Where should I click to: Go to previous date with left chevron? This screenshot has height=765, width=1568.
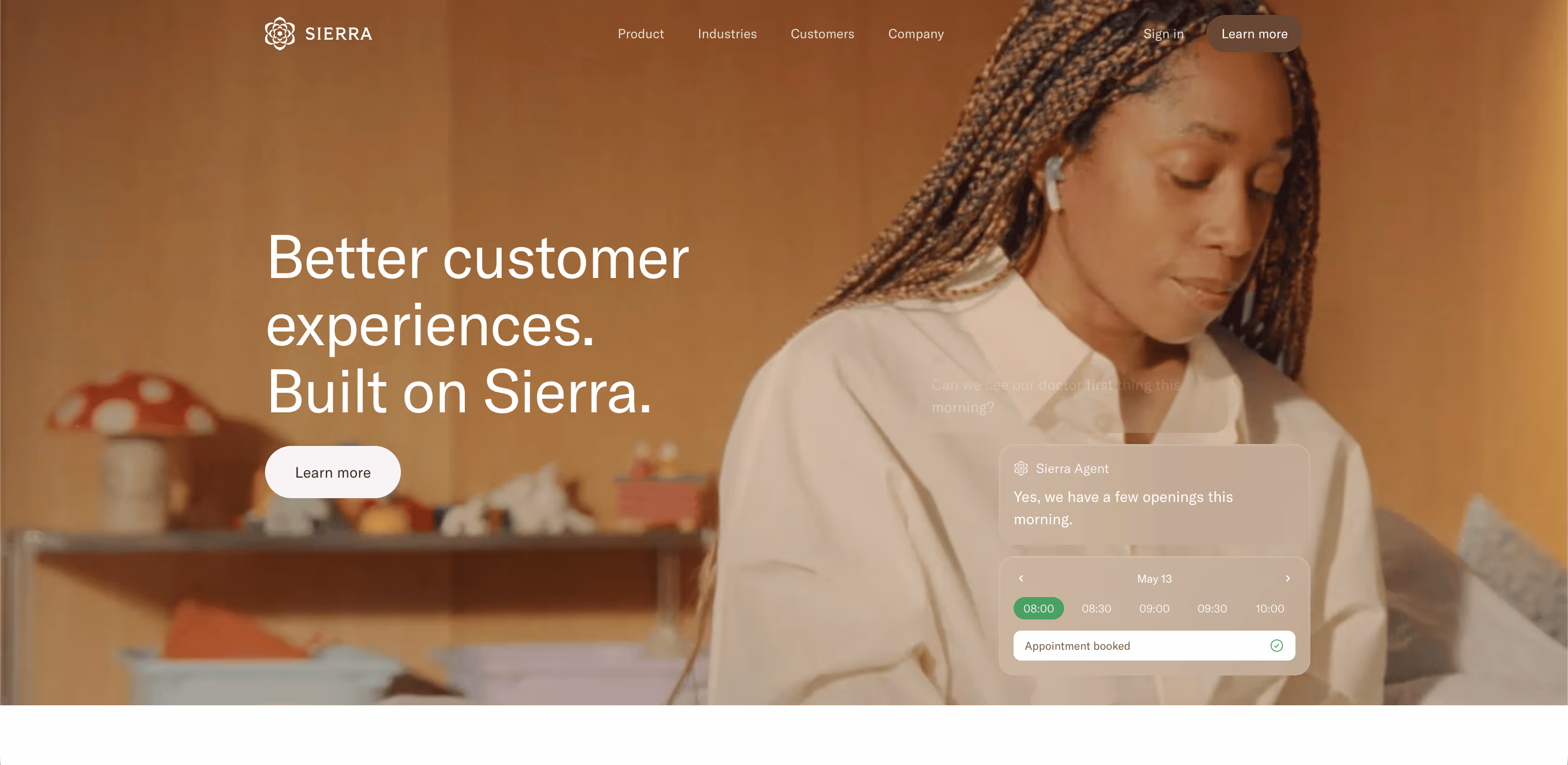pyautogui.click(x=1021, y=578)
